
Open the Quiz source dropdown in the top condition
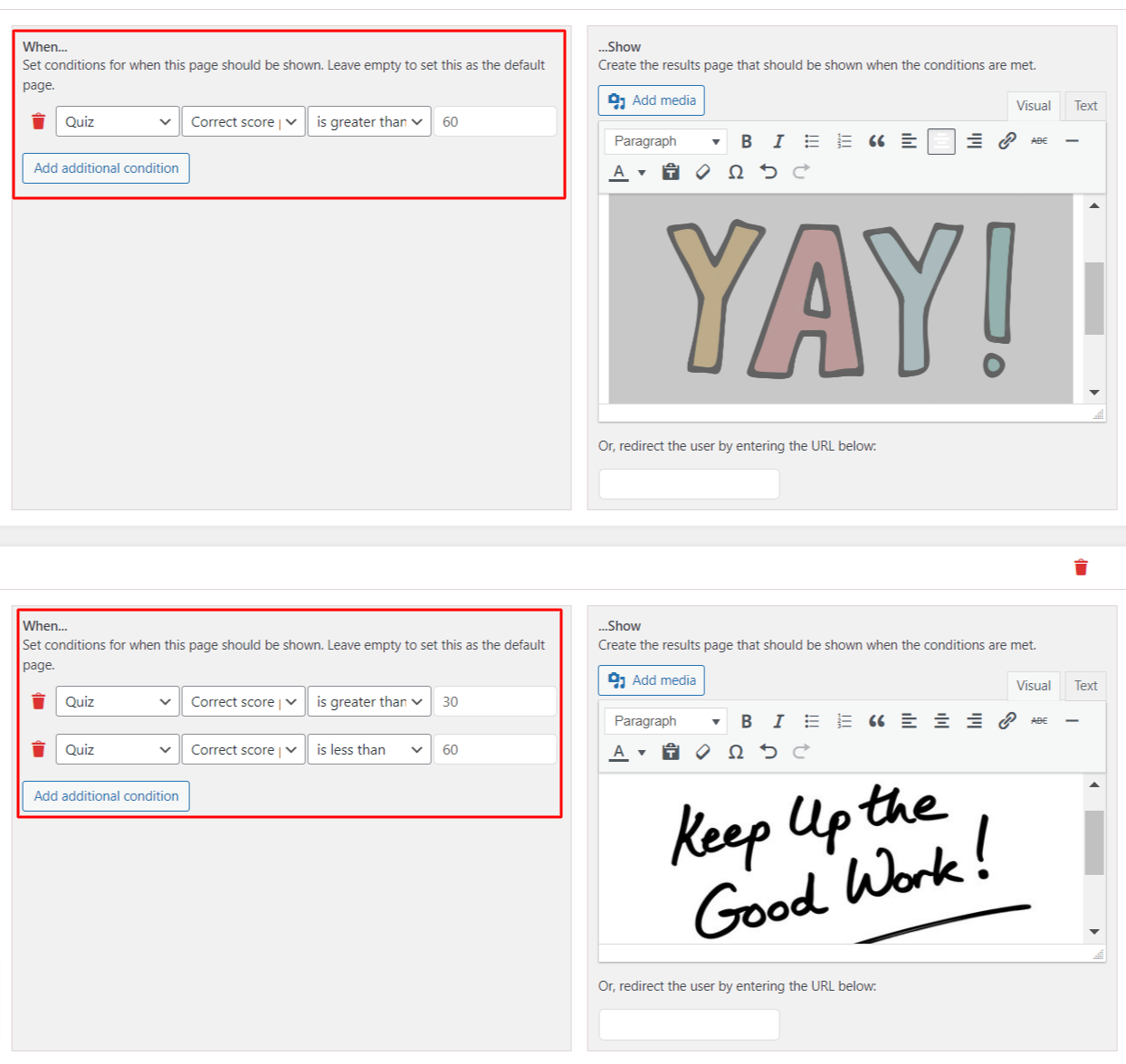117,121
